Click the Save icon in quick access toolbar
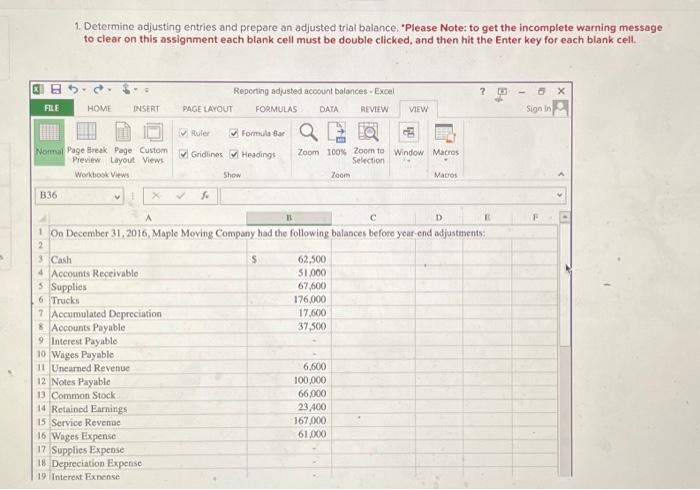 (56, 90)
